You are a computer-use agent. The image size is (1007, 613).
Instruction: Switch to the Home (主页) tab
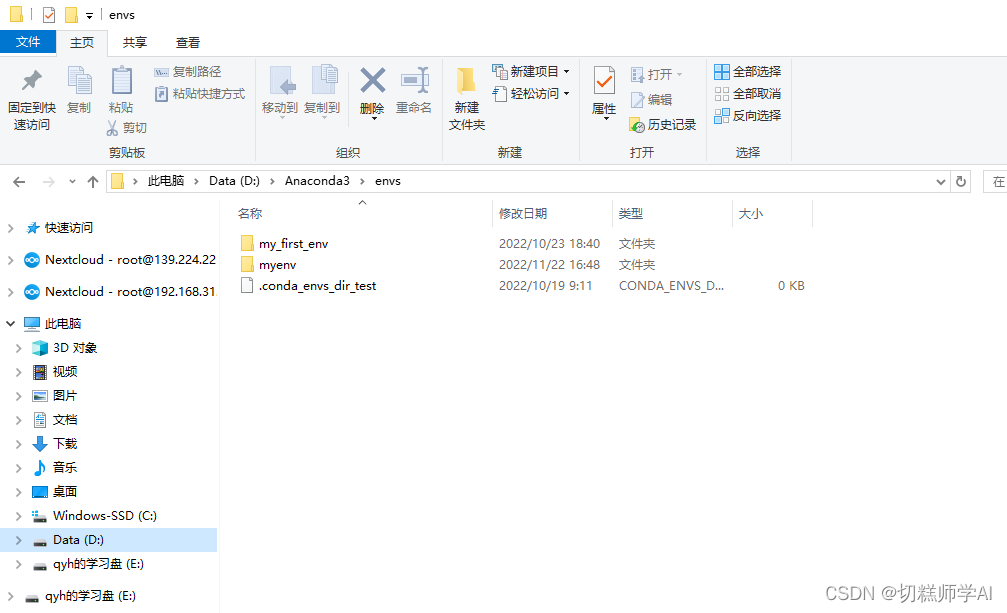pyautogui.click(x=82, y=42)
